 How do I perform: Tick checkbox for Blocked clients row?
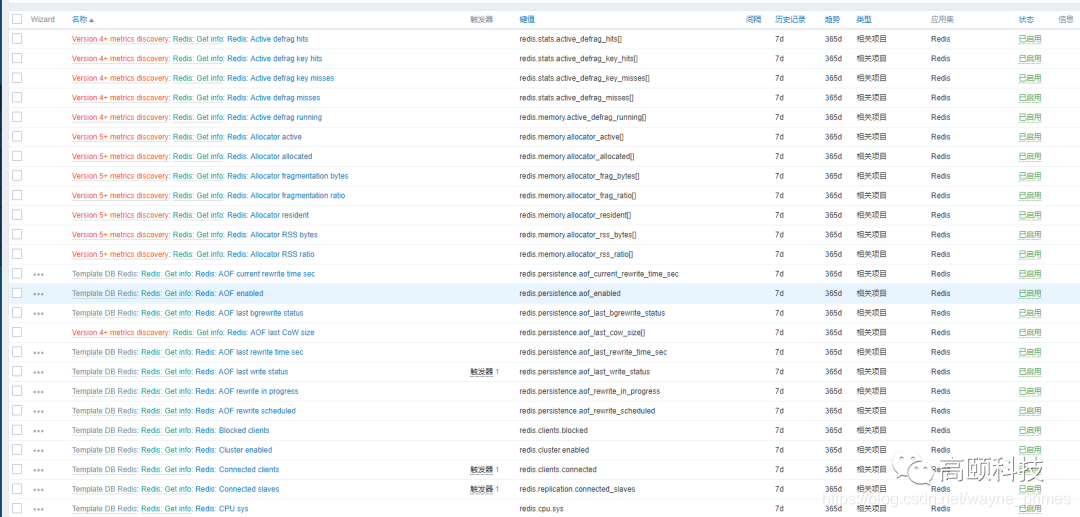(x=17, y=430)
